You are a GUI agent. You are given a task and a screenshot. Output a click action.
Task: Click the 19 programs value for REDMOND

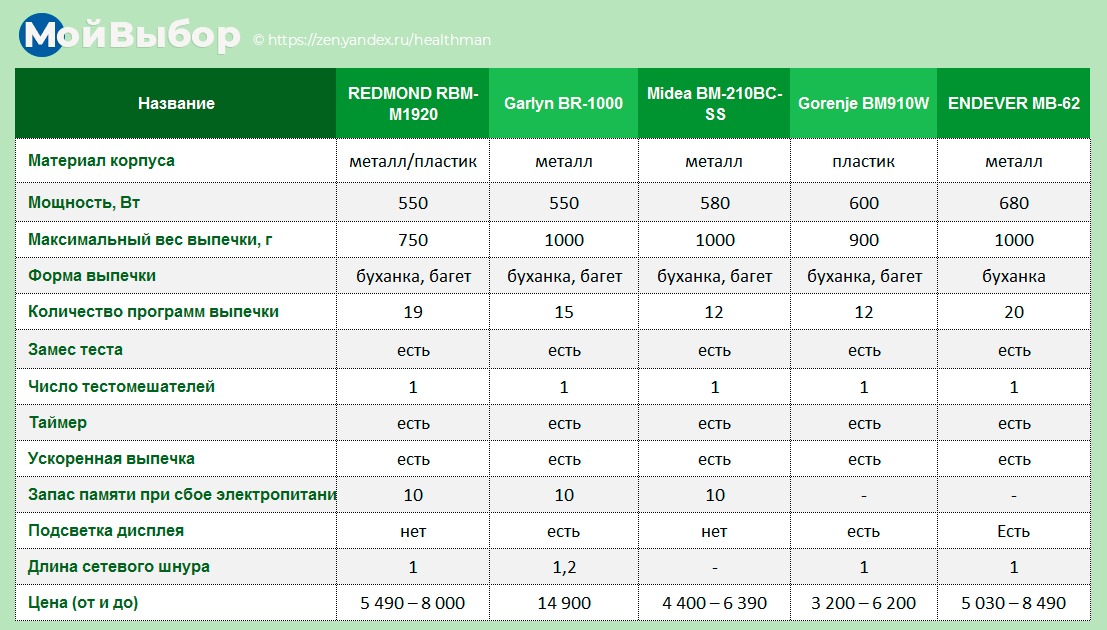pos(413,312)
